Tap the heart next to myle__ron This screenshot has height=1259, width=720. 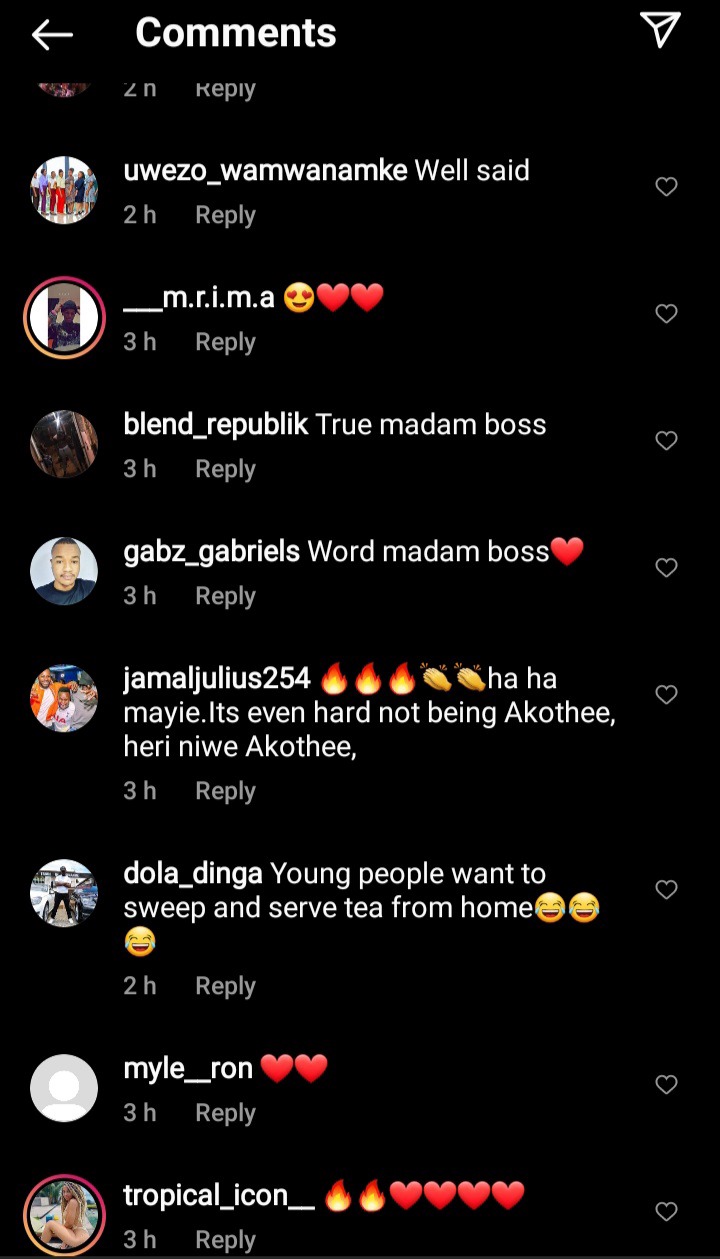[x=666, y=1085]
